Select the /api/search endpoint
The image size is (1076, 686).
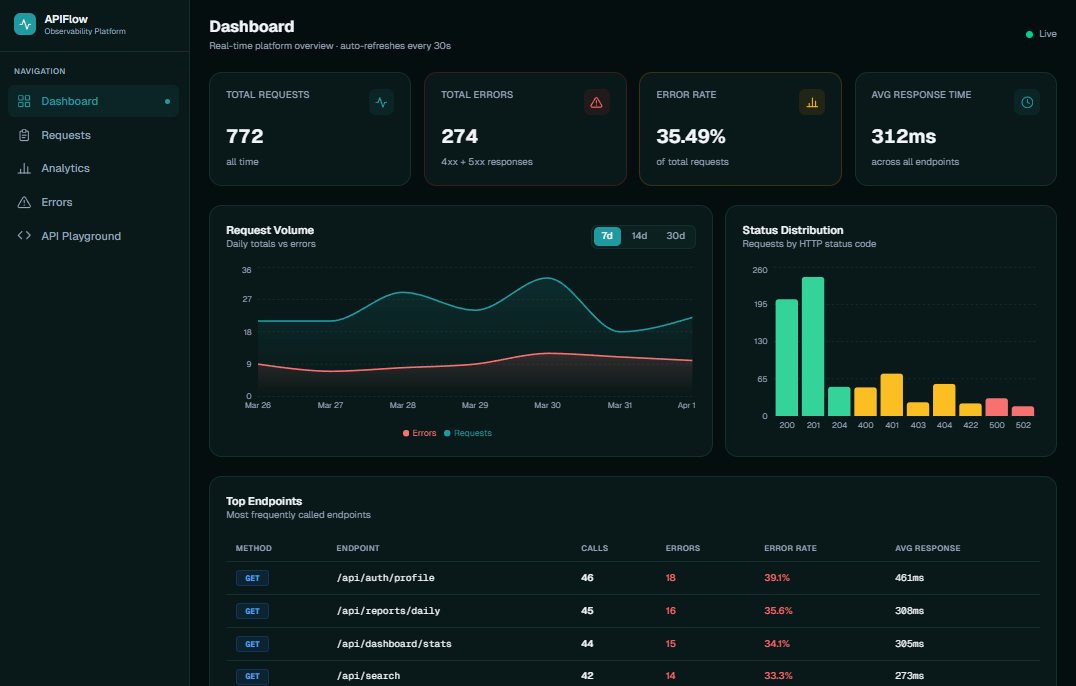coord(369,676)
